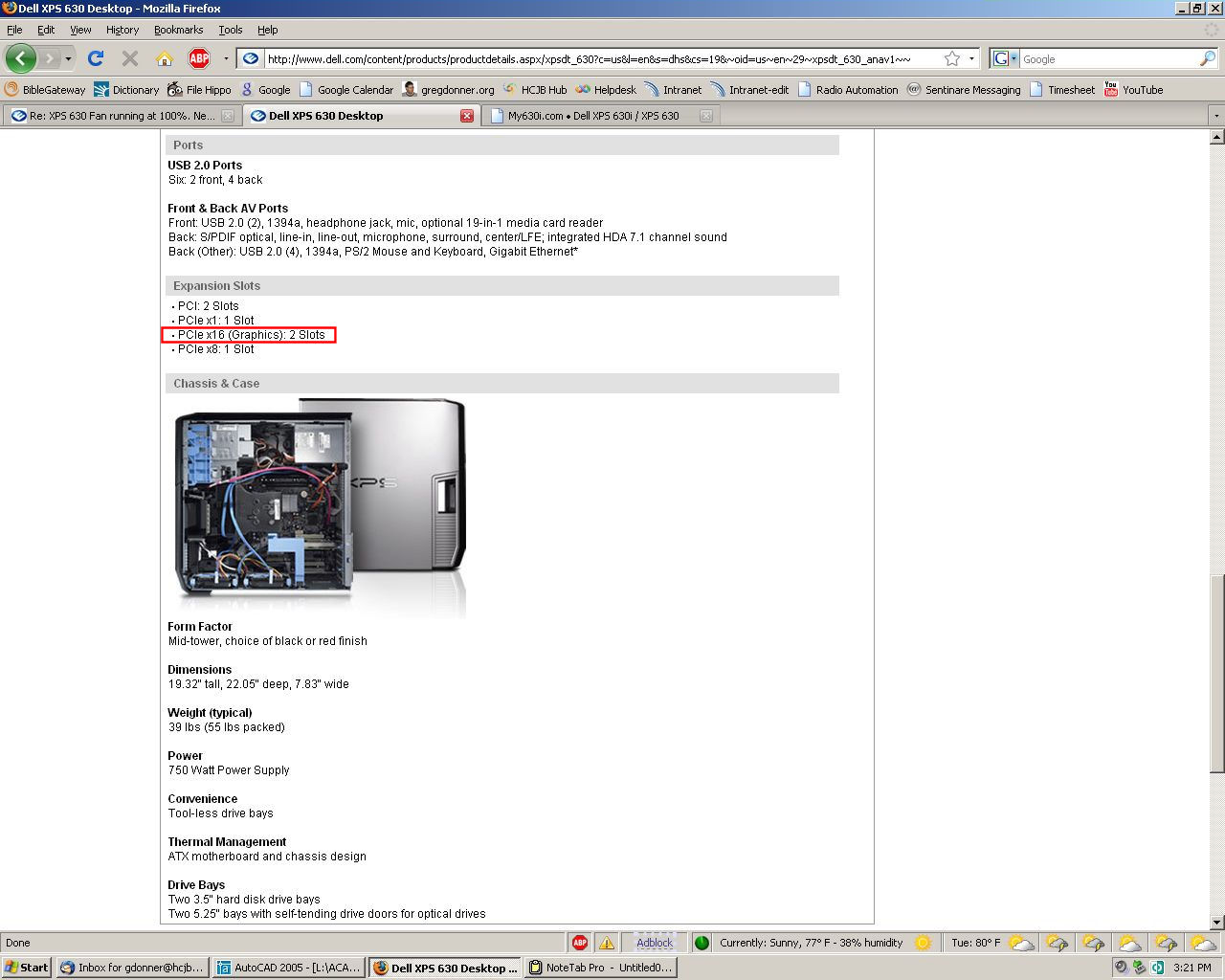Click the Adblock link in status bar

[655, 943]
